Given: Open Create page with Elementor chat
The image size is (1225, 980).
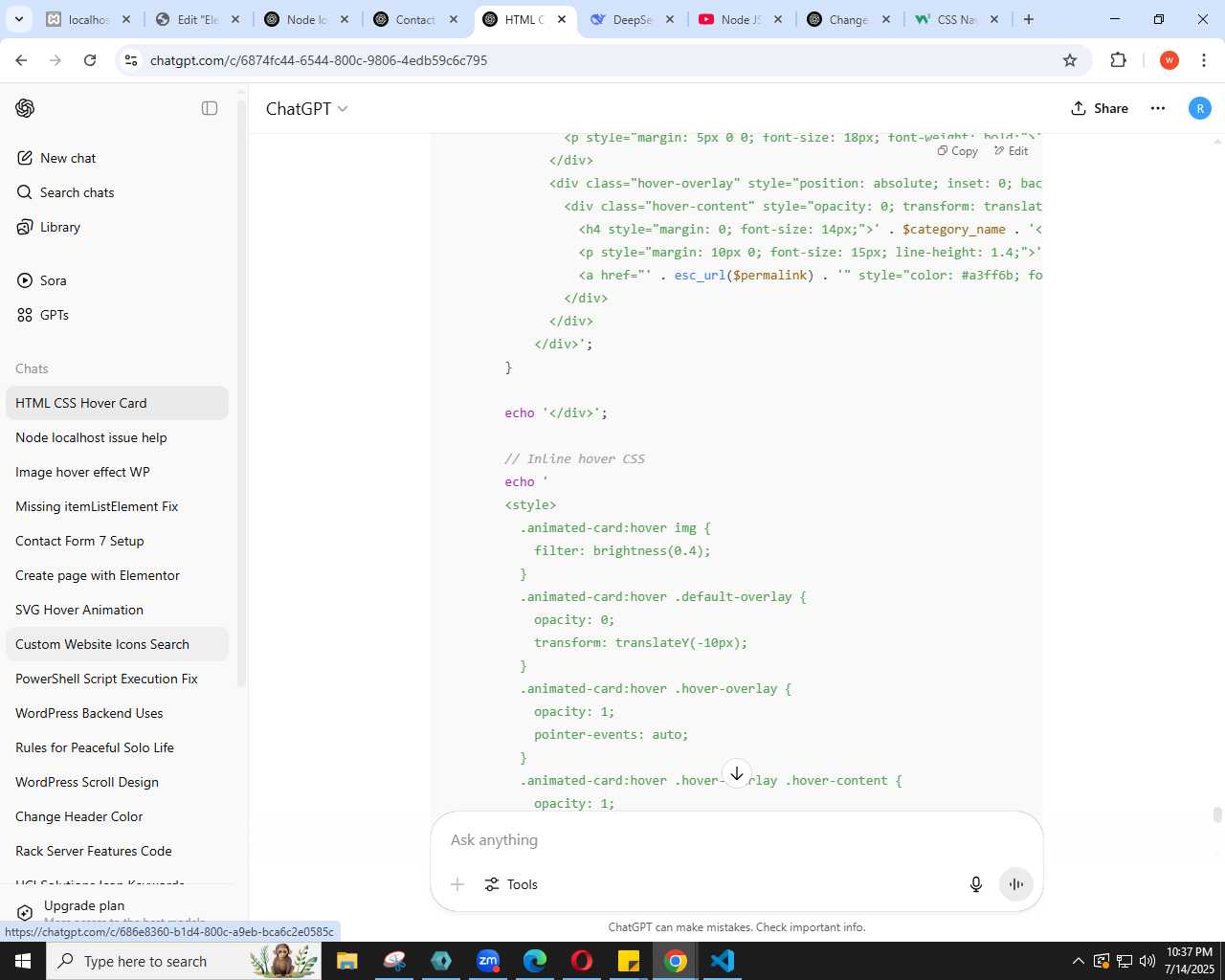Looking at the screenshot, I should click(117, 575).
